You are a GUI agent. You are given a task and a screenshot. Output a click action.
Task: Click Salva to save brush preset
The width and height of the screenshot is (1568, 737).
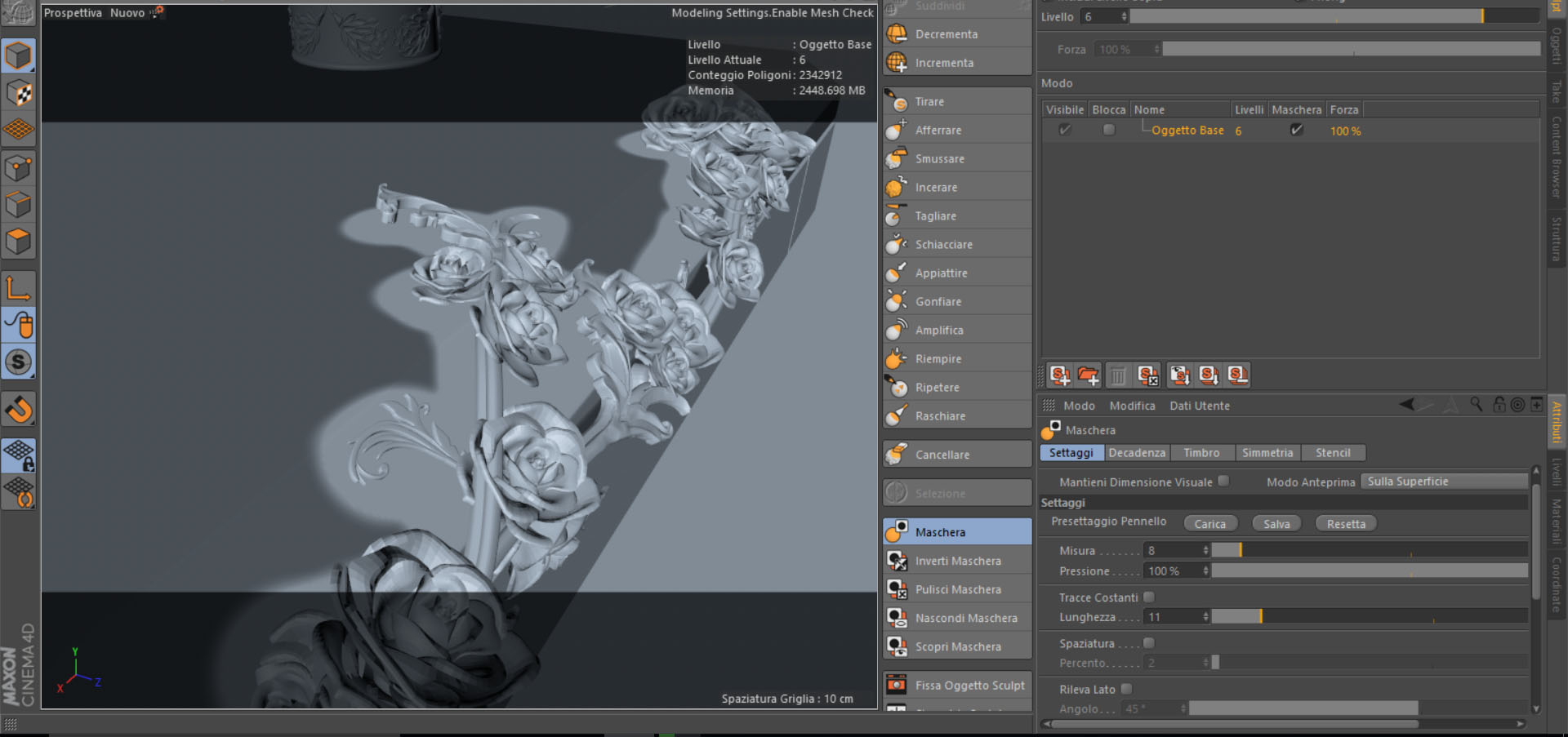[1276, 524]
